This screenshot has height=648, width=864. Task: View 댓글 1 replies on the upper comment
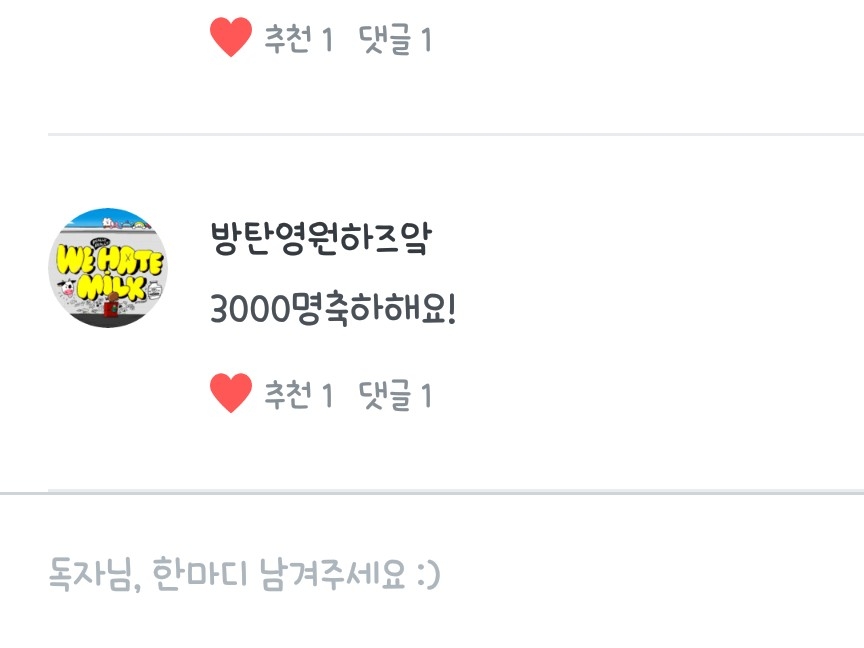(395, 40)
